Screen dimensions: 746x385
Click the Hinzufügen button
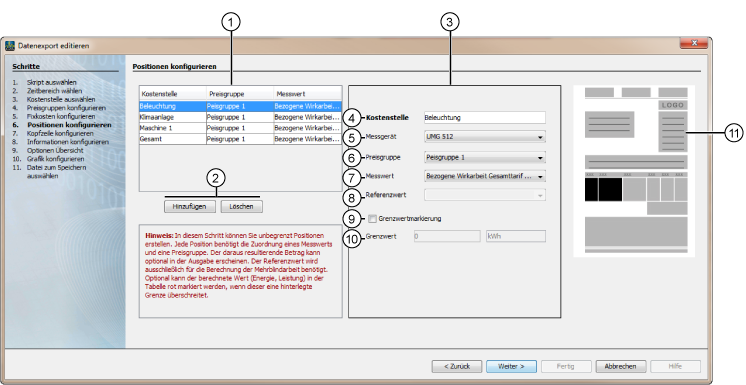tap(189, 207)
